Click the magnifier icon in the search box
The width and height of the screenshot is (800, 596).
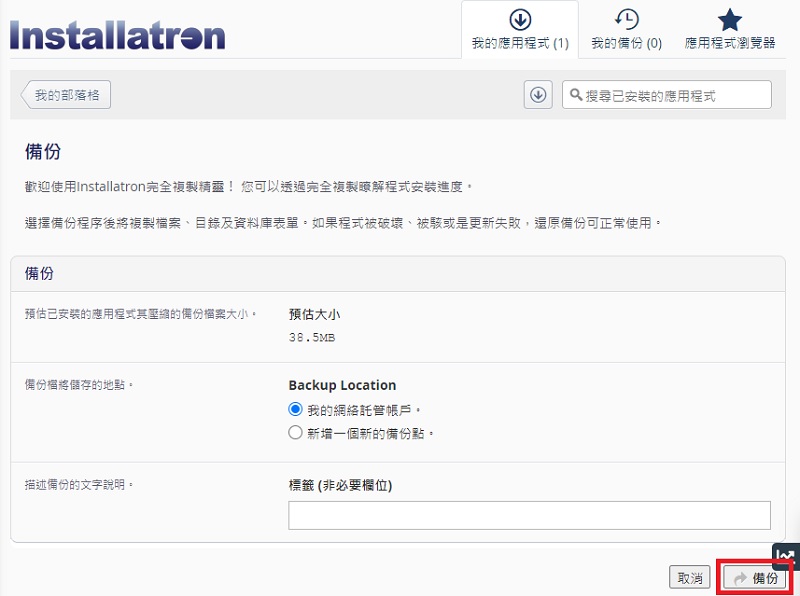click(x=576, y=95)
